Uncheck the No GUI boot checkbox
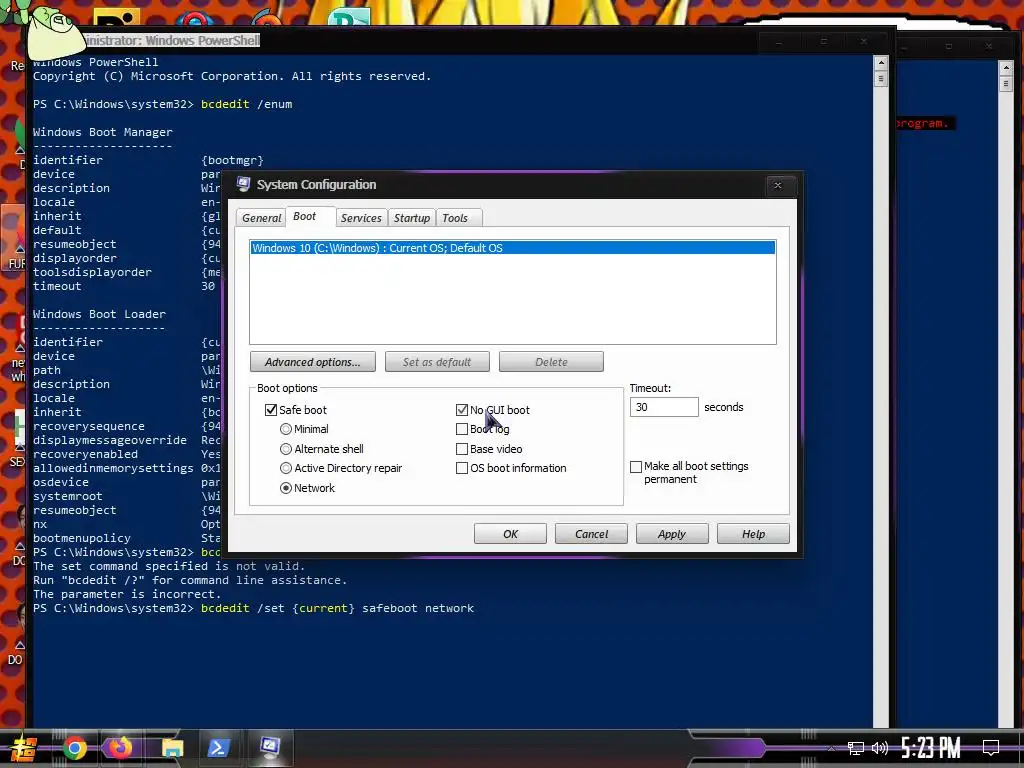1024x768 pixels. point(462,410)
